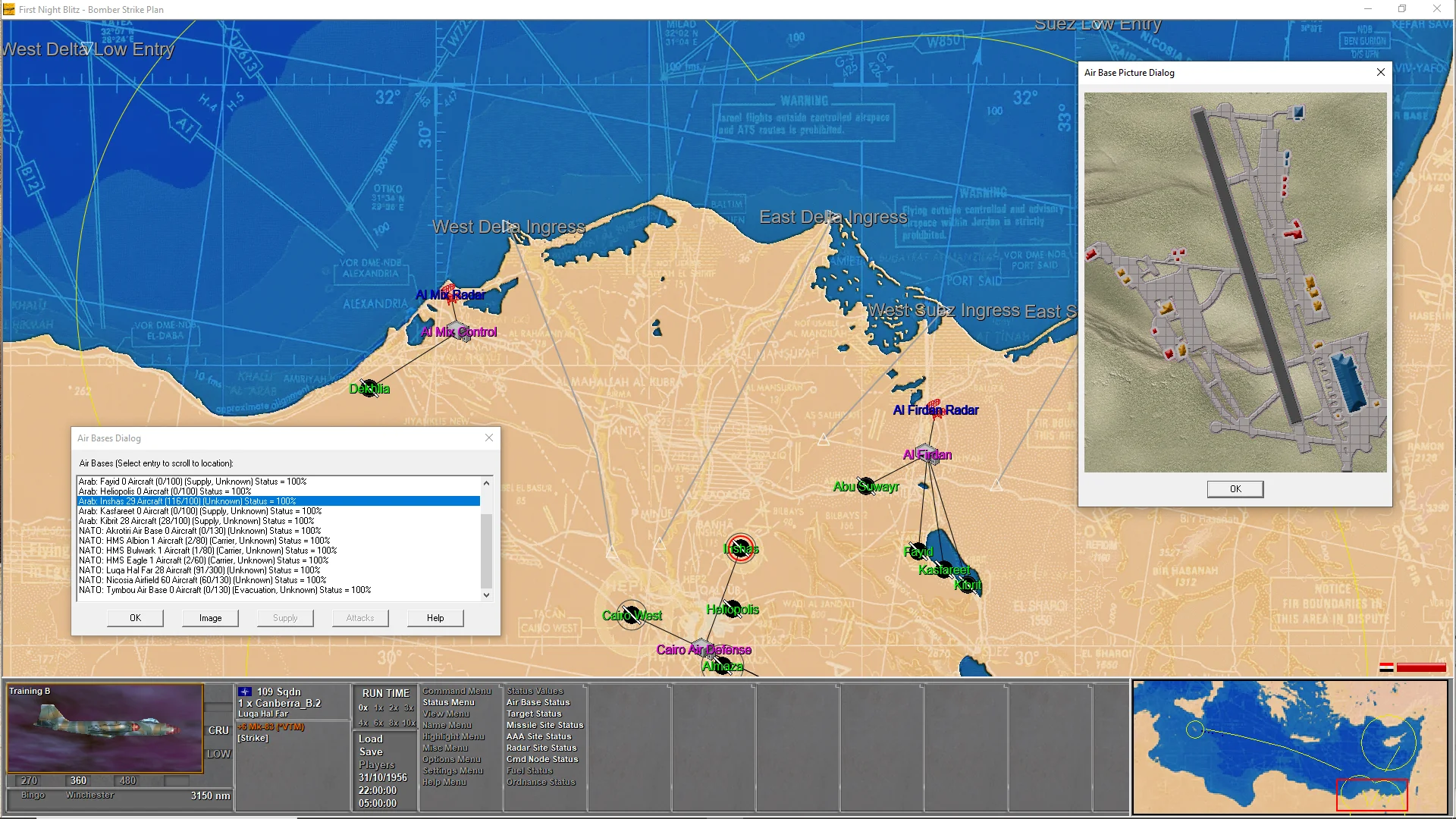This screenshot has width=1456, height=819.
Task: Set run time speed to 1x
Action: [378, 708]
